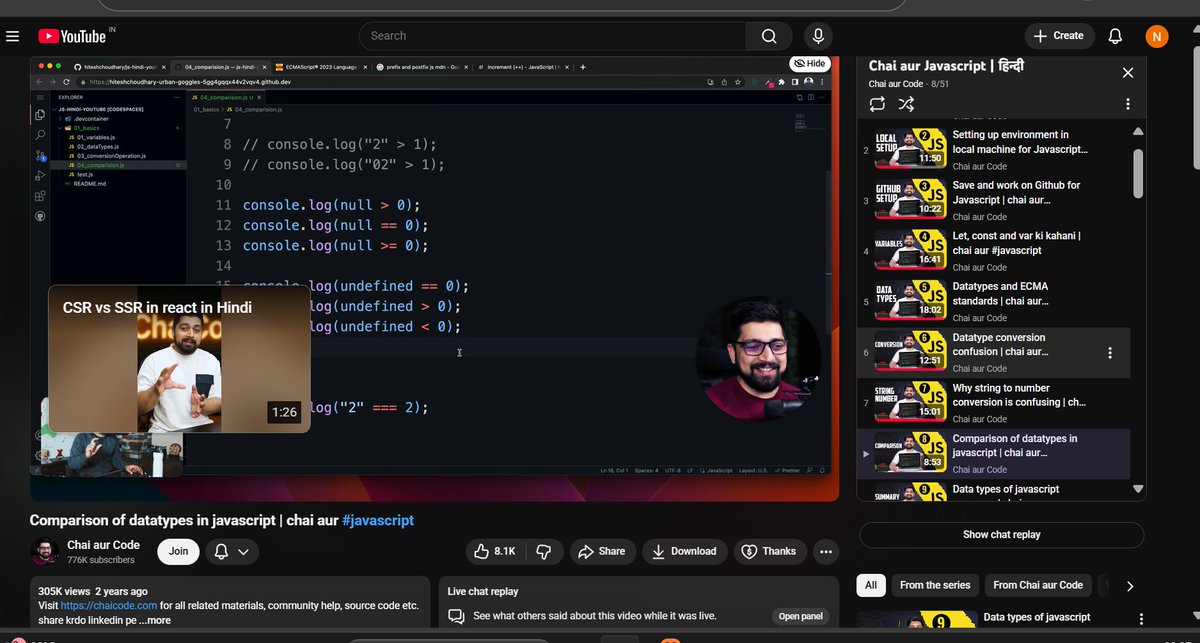Click the 305K views 2 years ago text

(93, 591)
